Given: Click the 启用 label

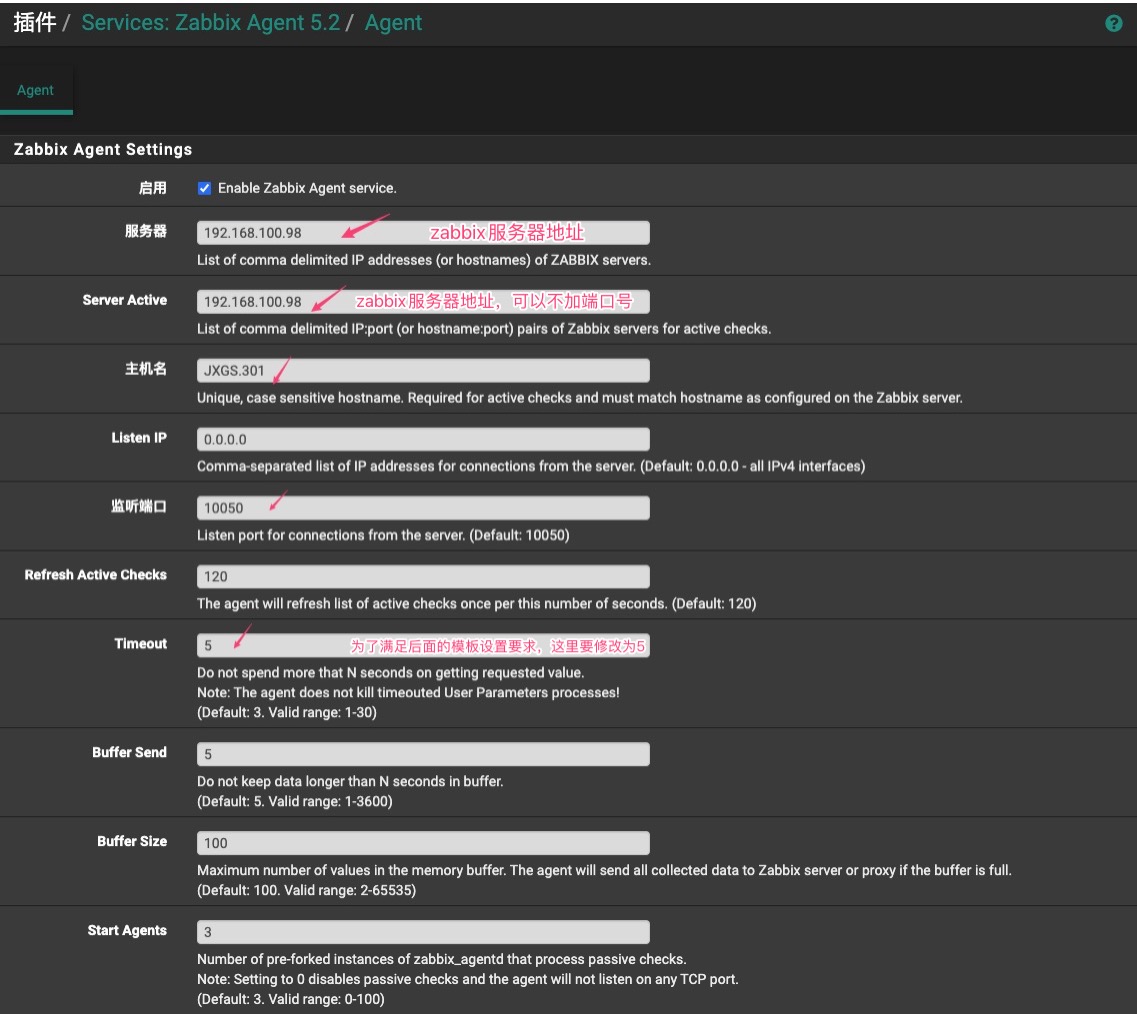Looking at the screenshot, I should [x=152, y=188].
